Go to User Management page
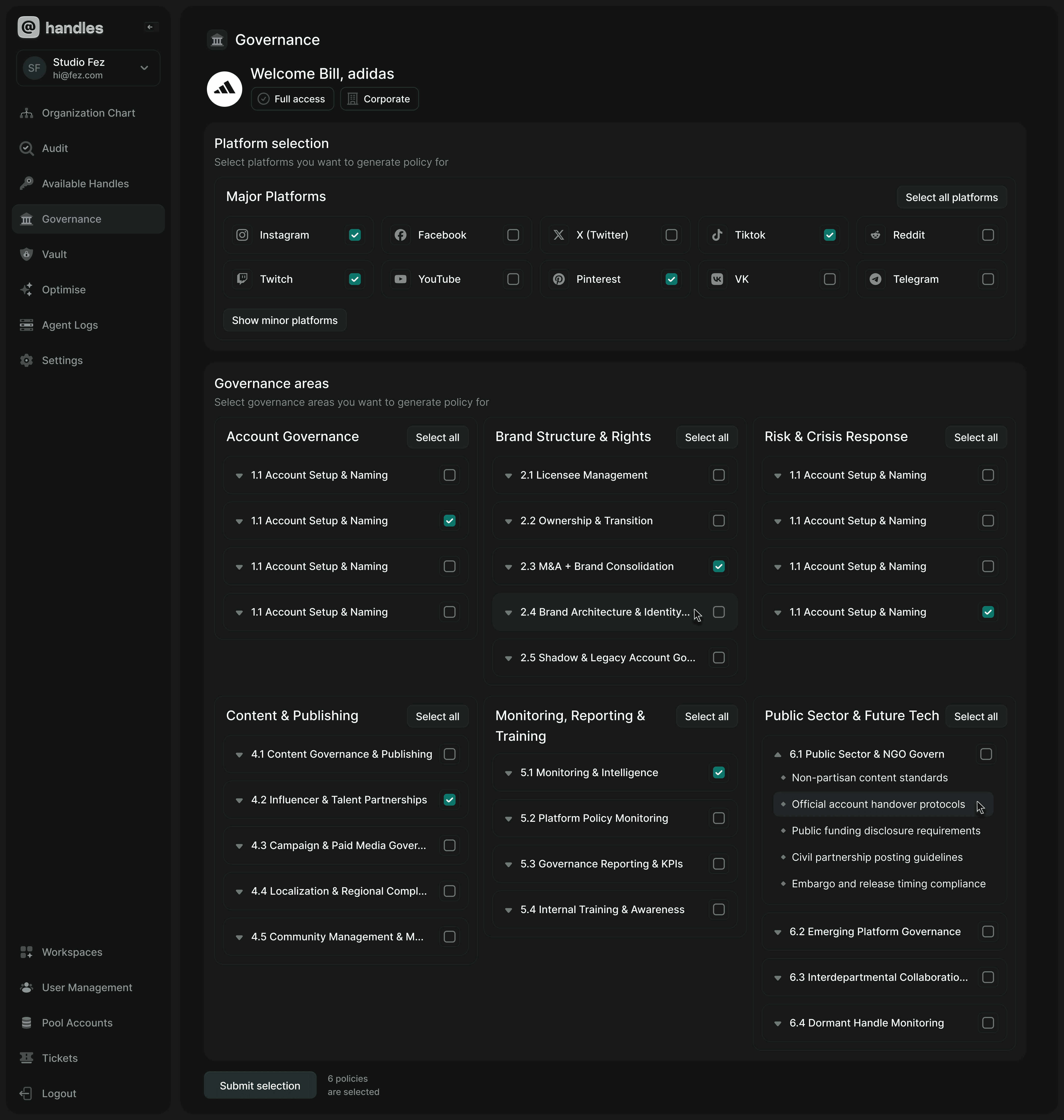The height and width of the screenshot is (1120, 1064). point(87,987)
